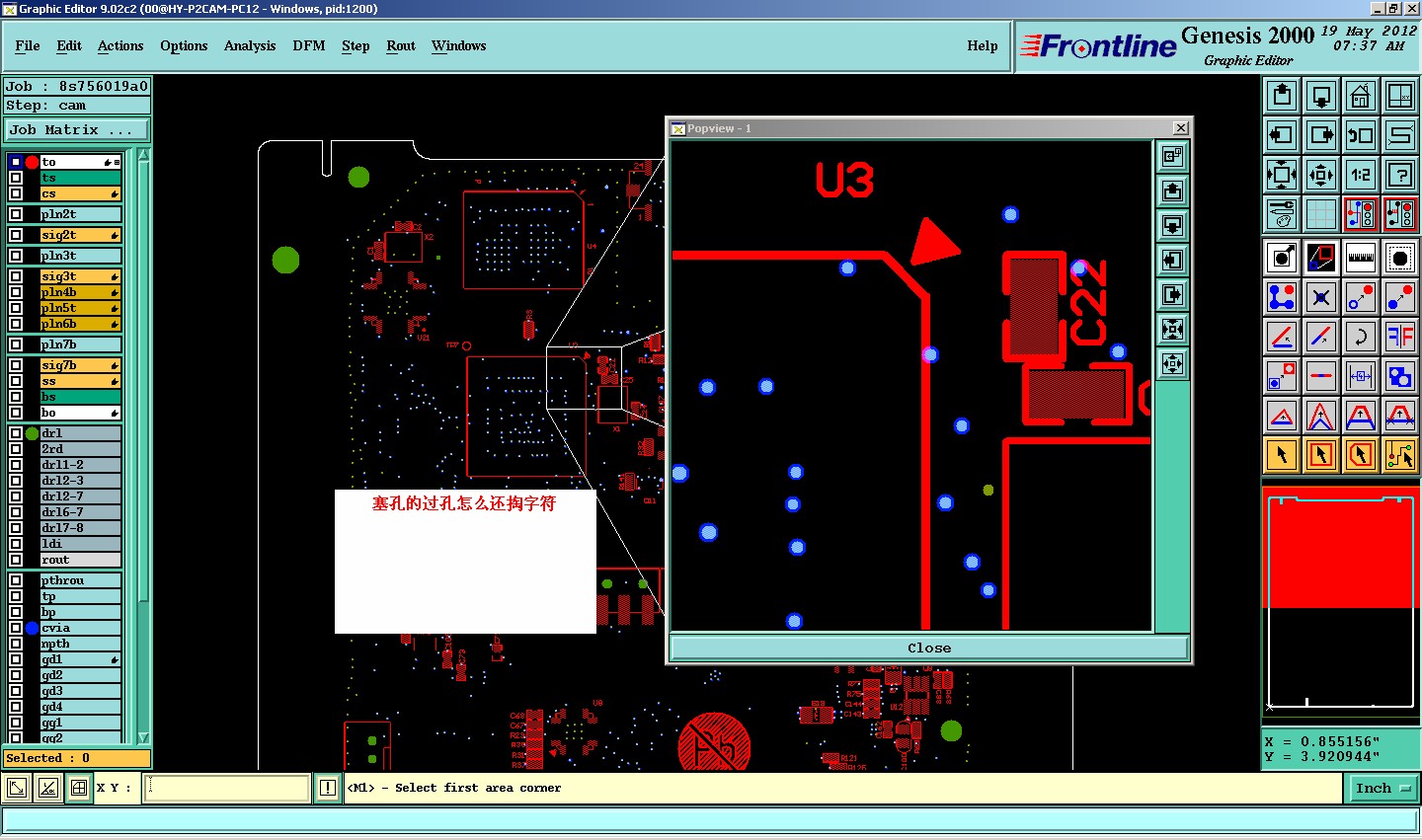Click the net-select pointer icon with green dots

click(x=1400, y=455)
